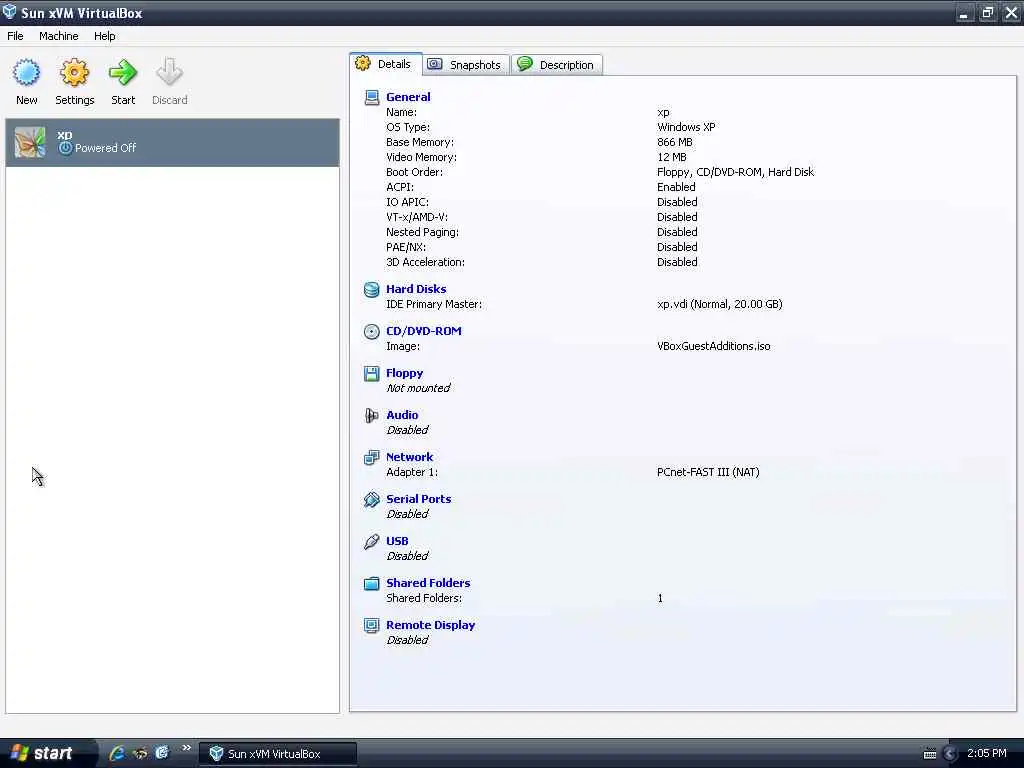
Task: Open the Network settings link
Action: click(409, 457)
